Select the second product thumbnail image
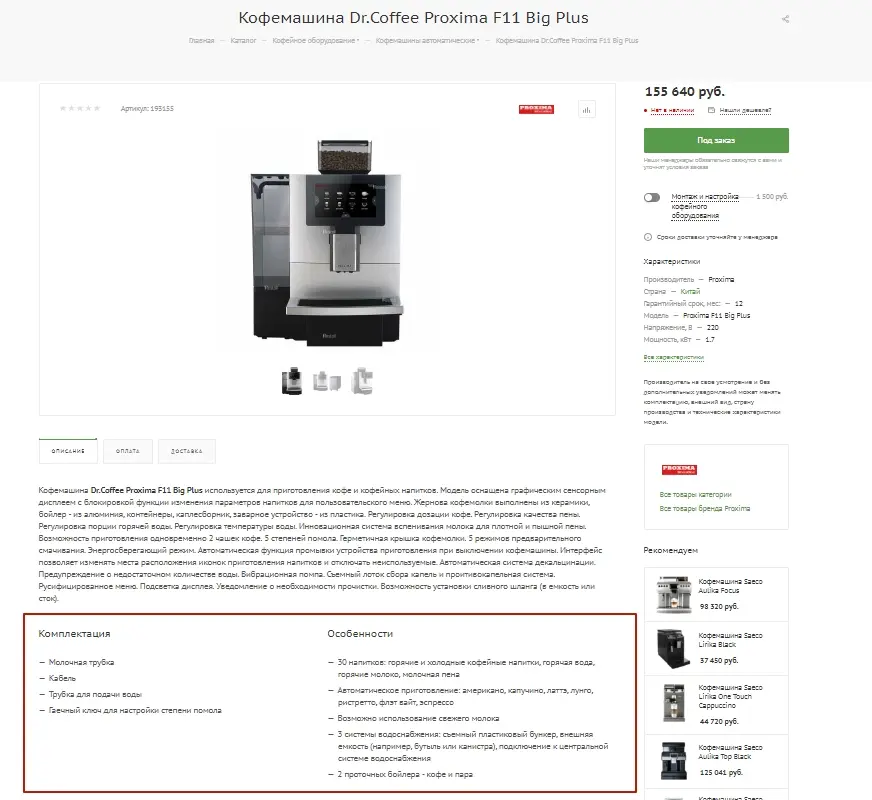Screen dimensions: 872x800 tap(326, 381)
